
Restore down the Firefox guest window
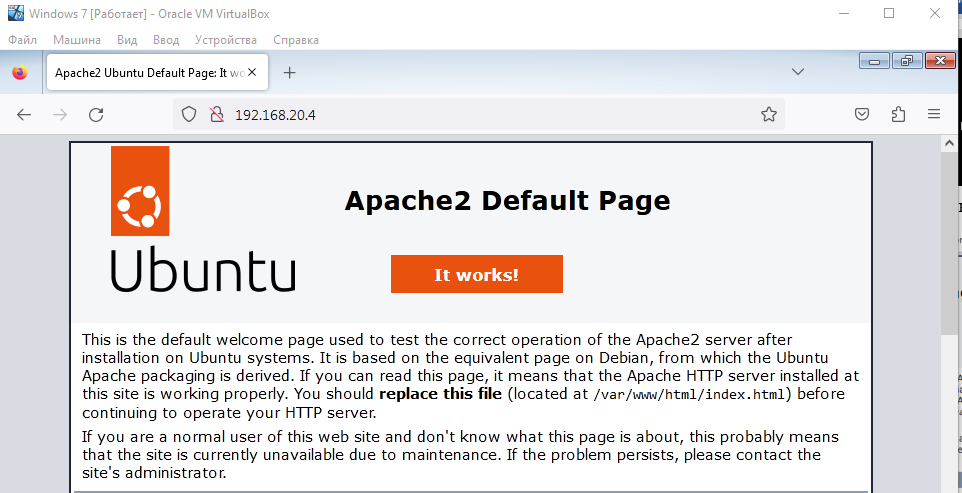point(907,61)
